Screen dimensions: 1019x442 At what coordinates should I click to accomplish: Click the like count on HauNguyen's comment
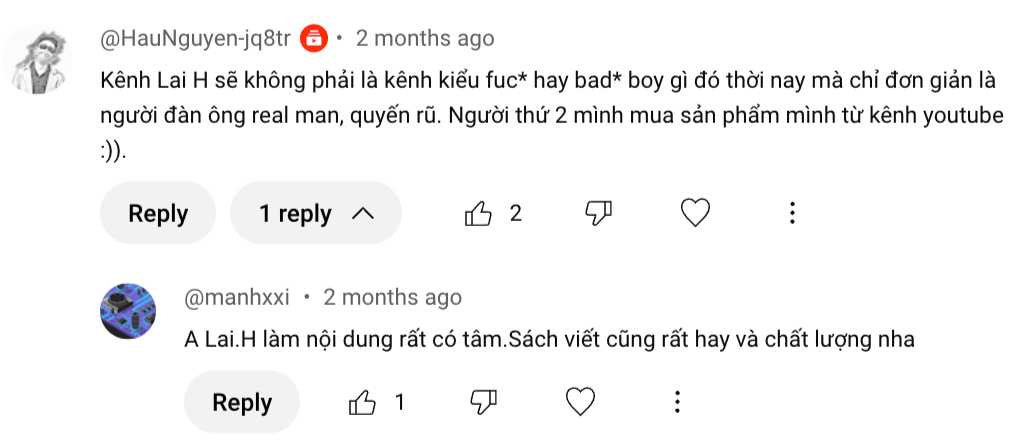click(516, 213)
